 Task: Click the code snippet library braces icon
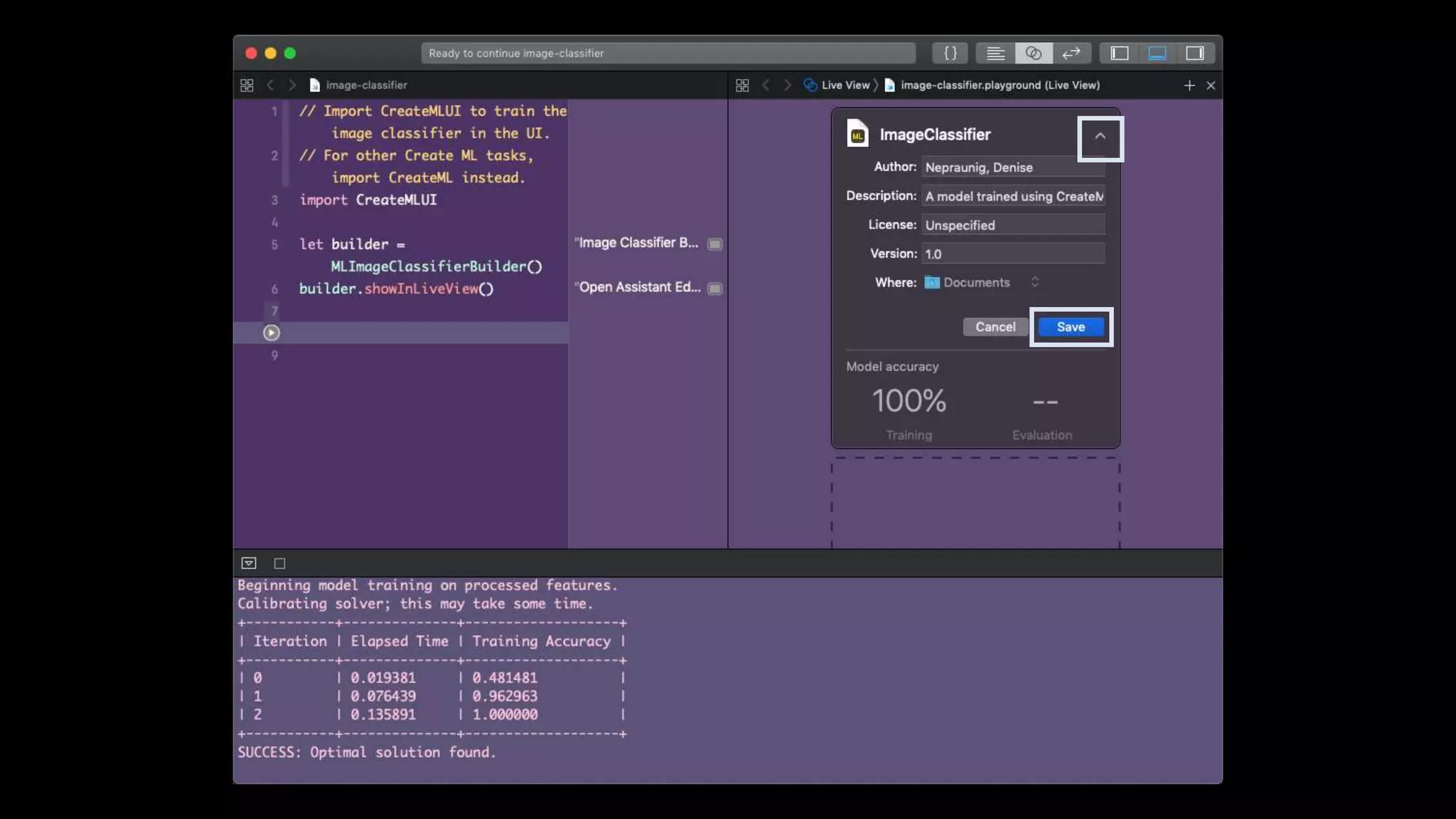950,53
